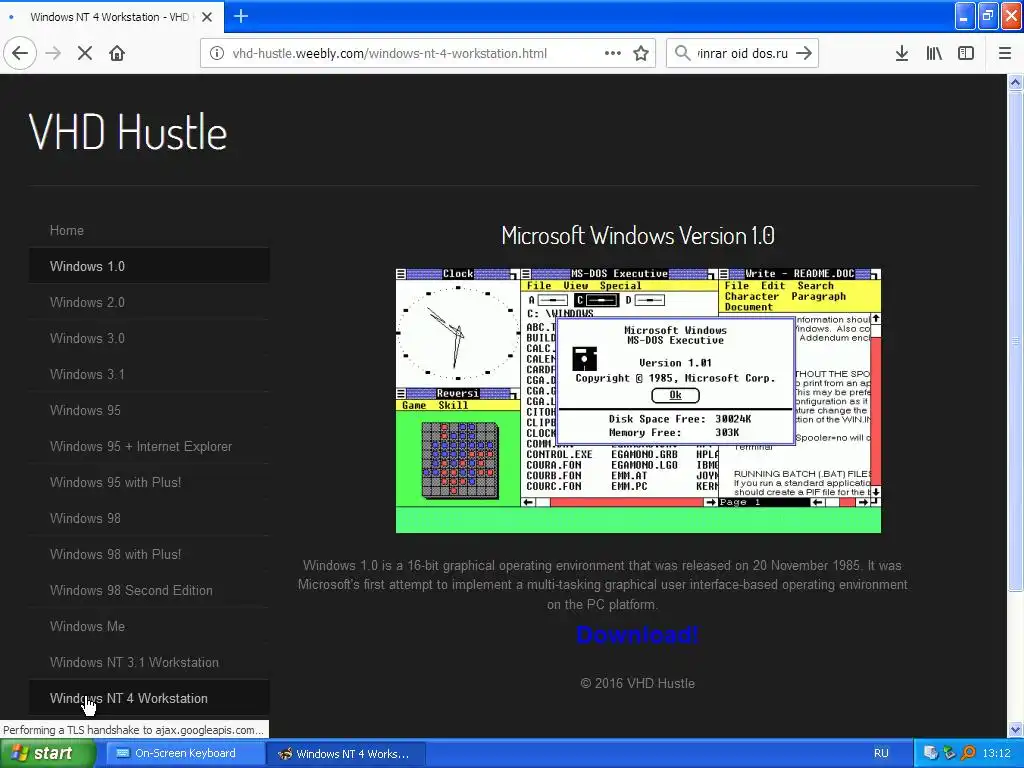Click the search magnifier icon
The height and width of the screenshot is (768, 1024).
(x=682, y=53)
